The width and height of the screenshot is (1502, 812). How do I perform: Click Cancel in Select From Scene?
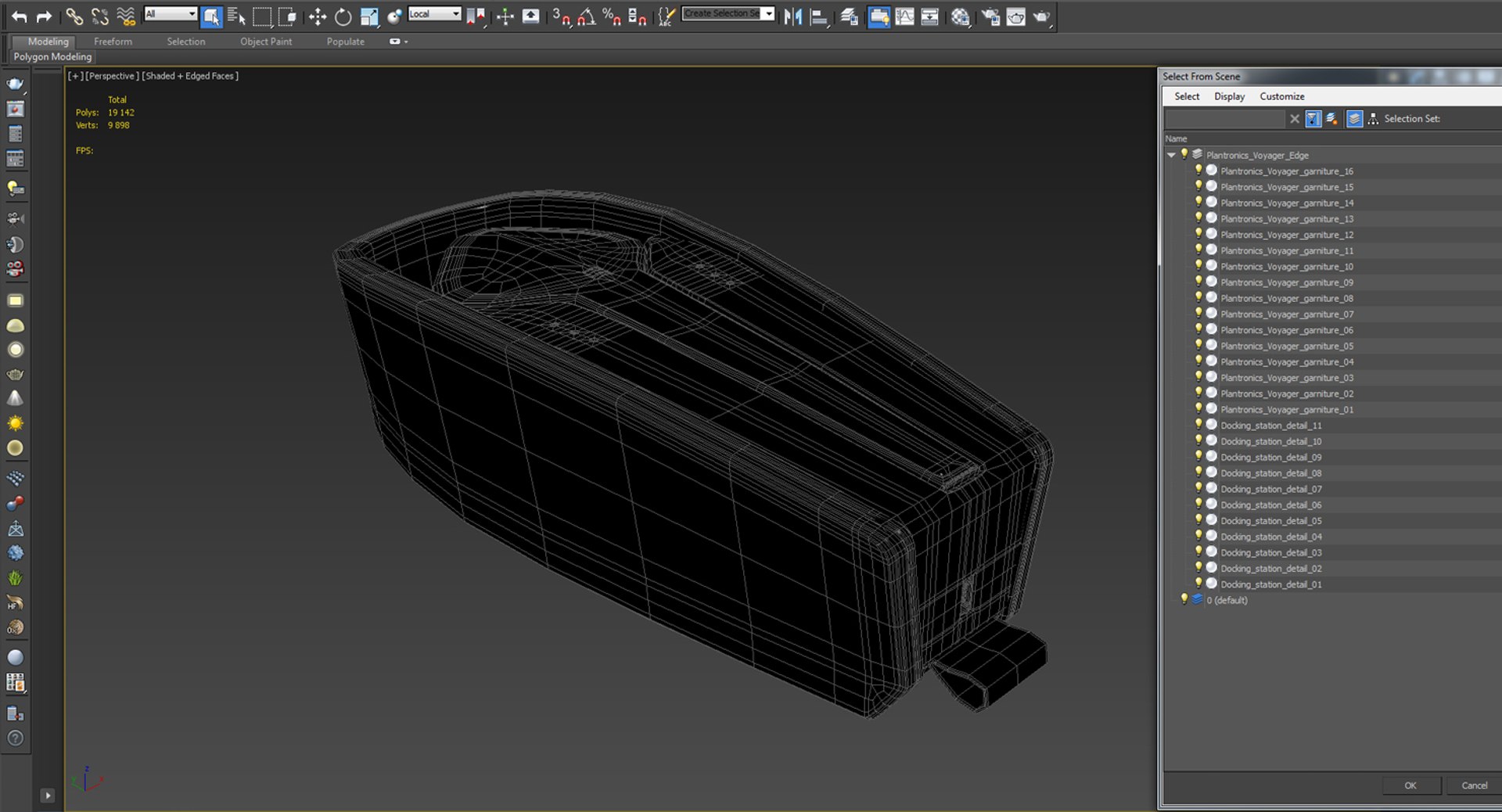(x=1475, y=785)
